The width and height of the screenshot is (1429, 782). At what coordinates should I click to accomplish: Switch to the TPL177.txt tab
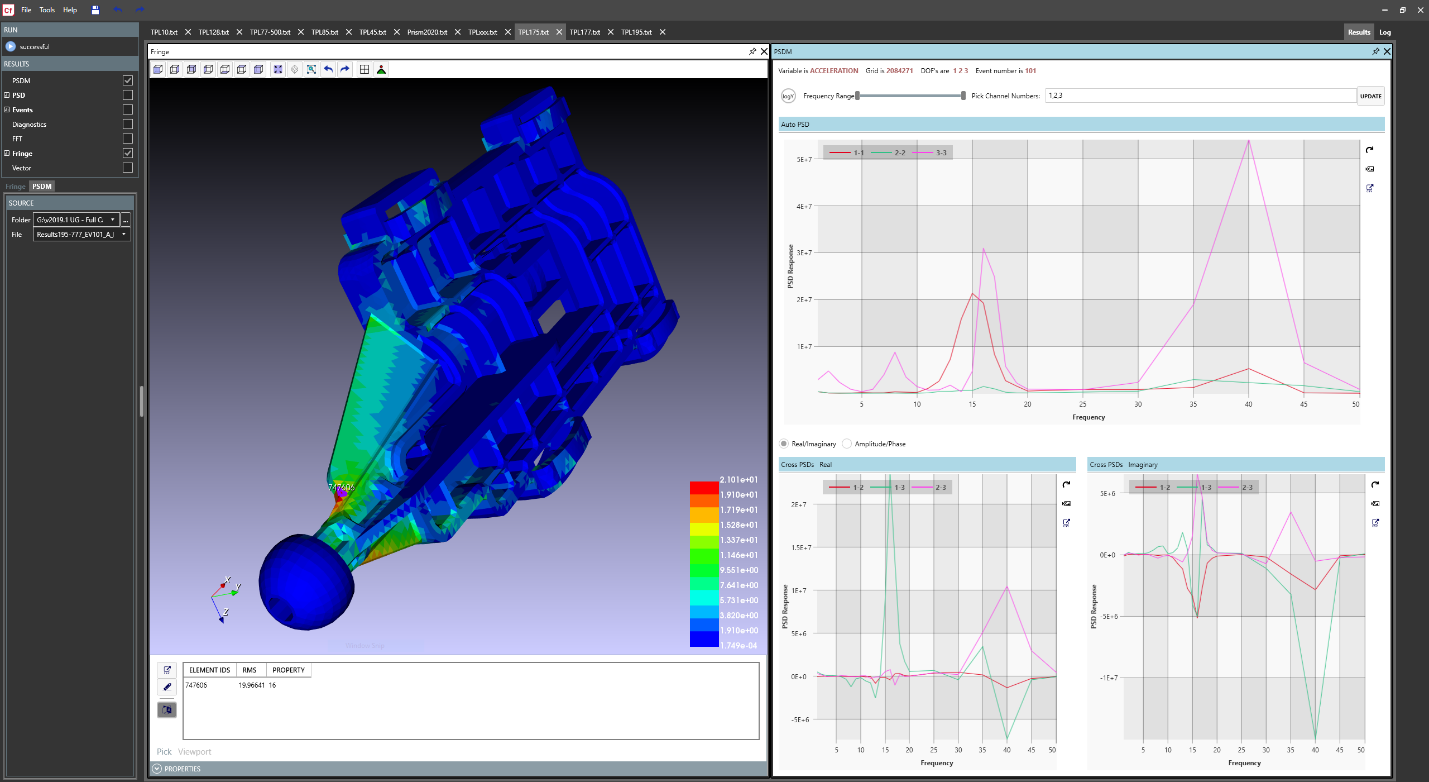pyautogui.click(x=584, y=32)
